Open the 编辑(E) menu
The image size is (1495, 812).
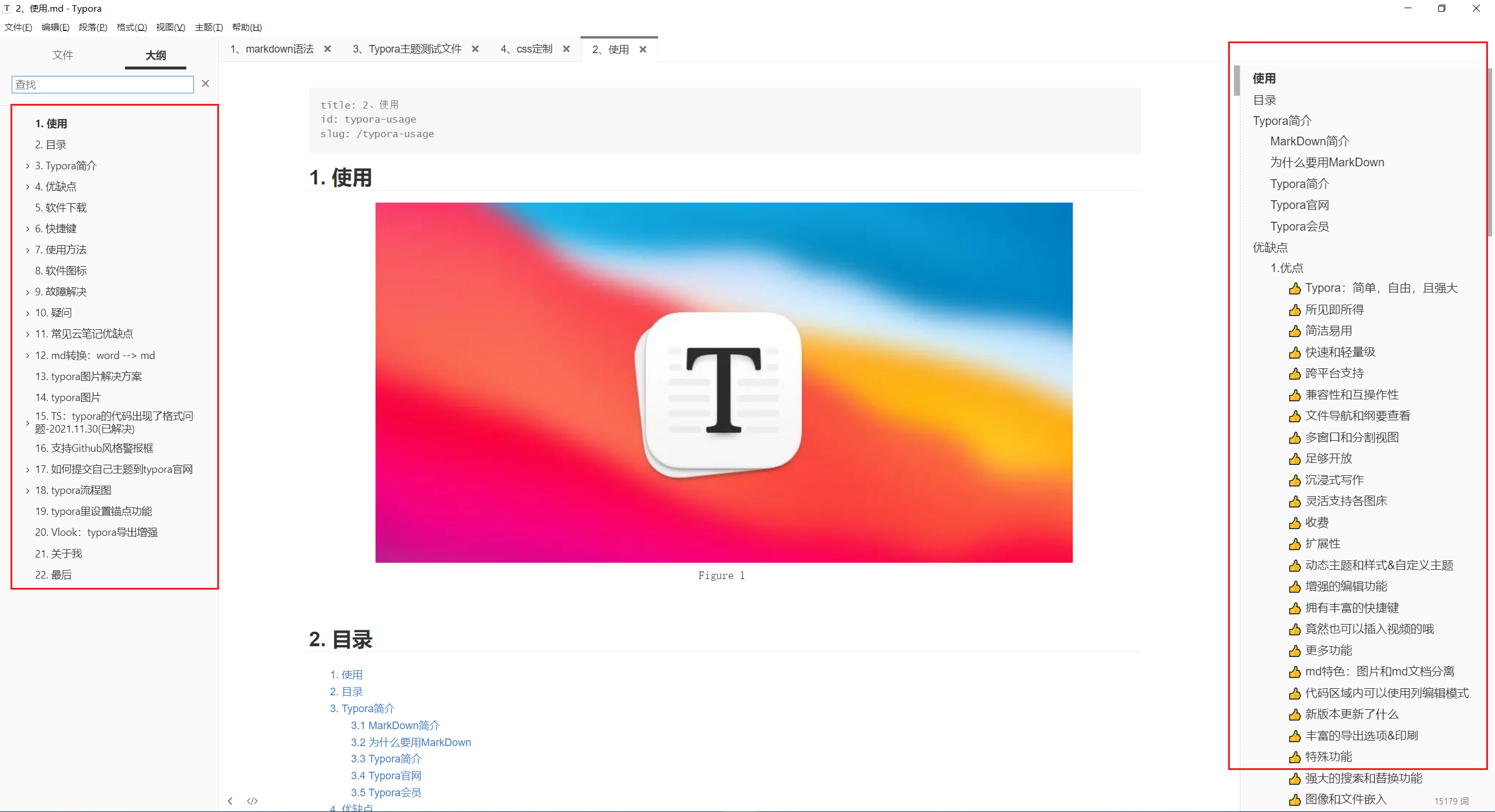pyautogui.click(x=55, y=27)
